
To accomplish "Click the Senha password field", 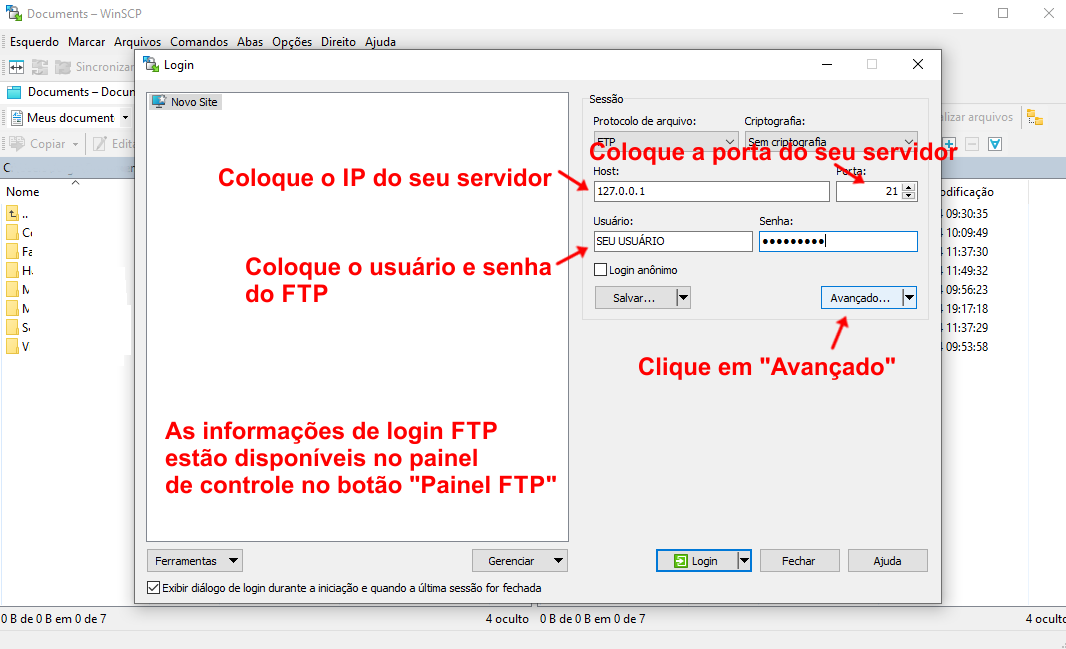I will [x=838, y=241].
